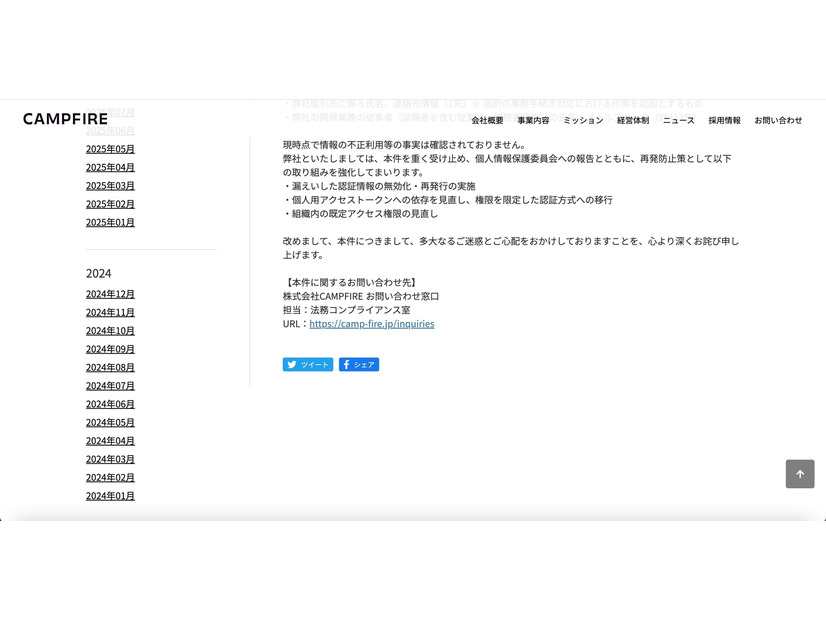
Task: Open the 2024年12月 archive link
Action: pos(110,294)
